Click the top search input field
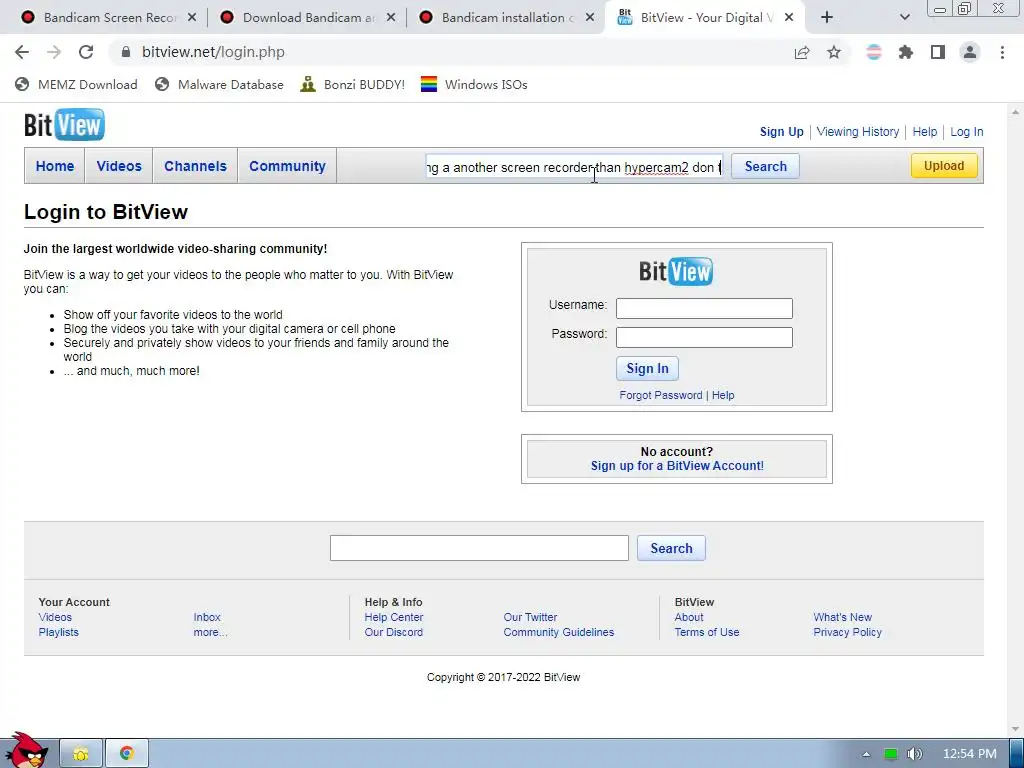Viewport: 1024px width, 768px height. point(574,167)
